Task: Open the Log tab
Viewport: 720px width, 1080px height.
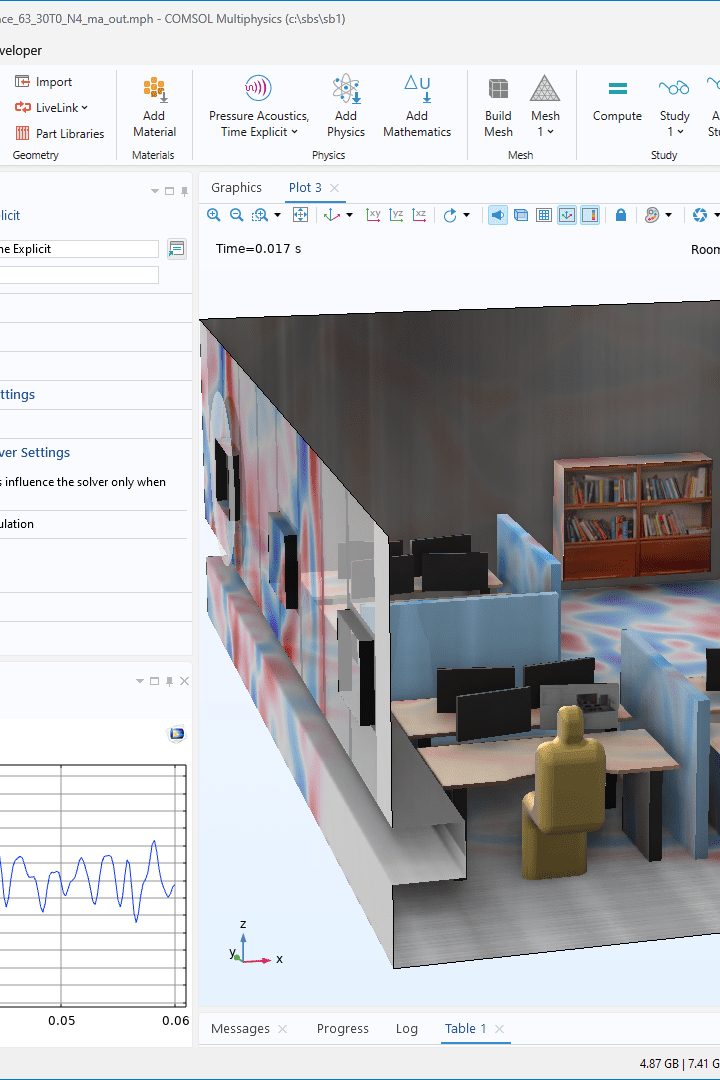Action: click(407, 1028)
